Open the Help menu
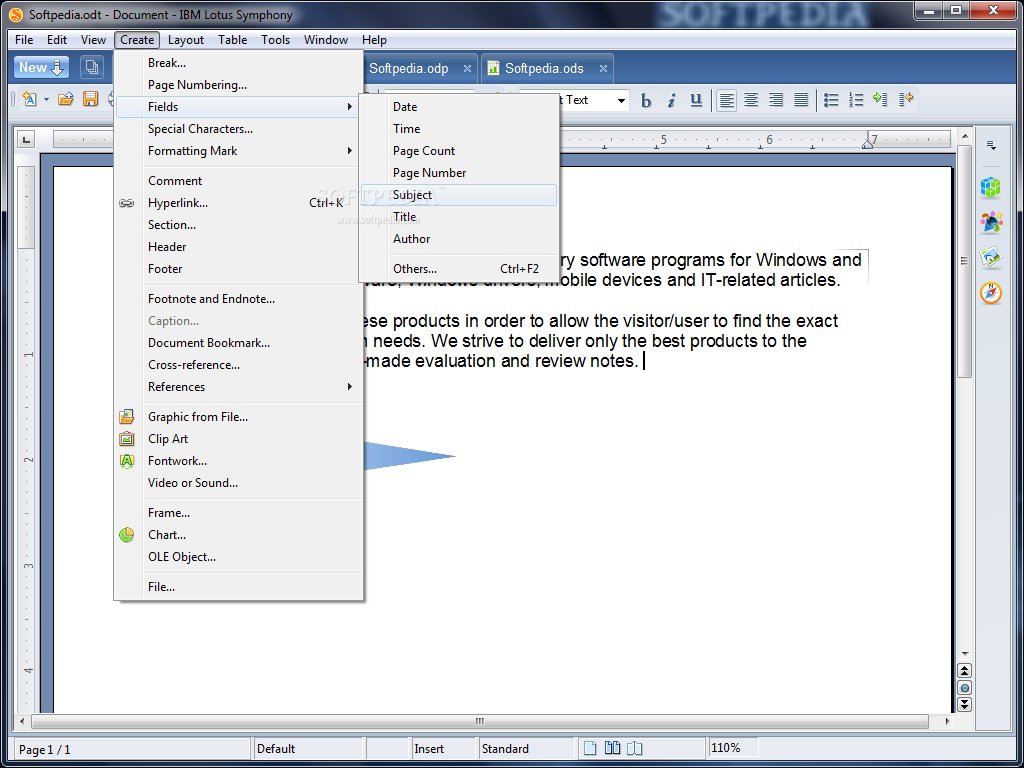The image size is (1024, 768). (x=374, y=40)
